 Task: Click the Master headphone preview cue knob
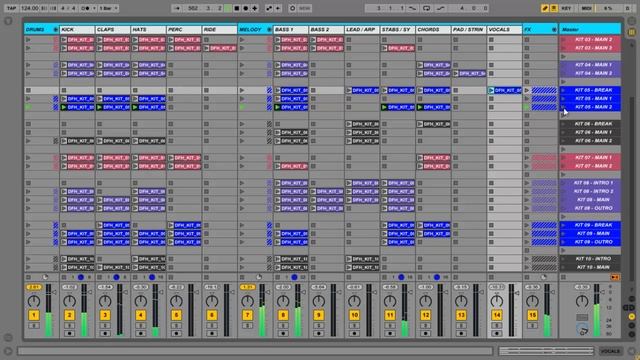582,329
